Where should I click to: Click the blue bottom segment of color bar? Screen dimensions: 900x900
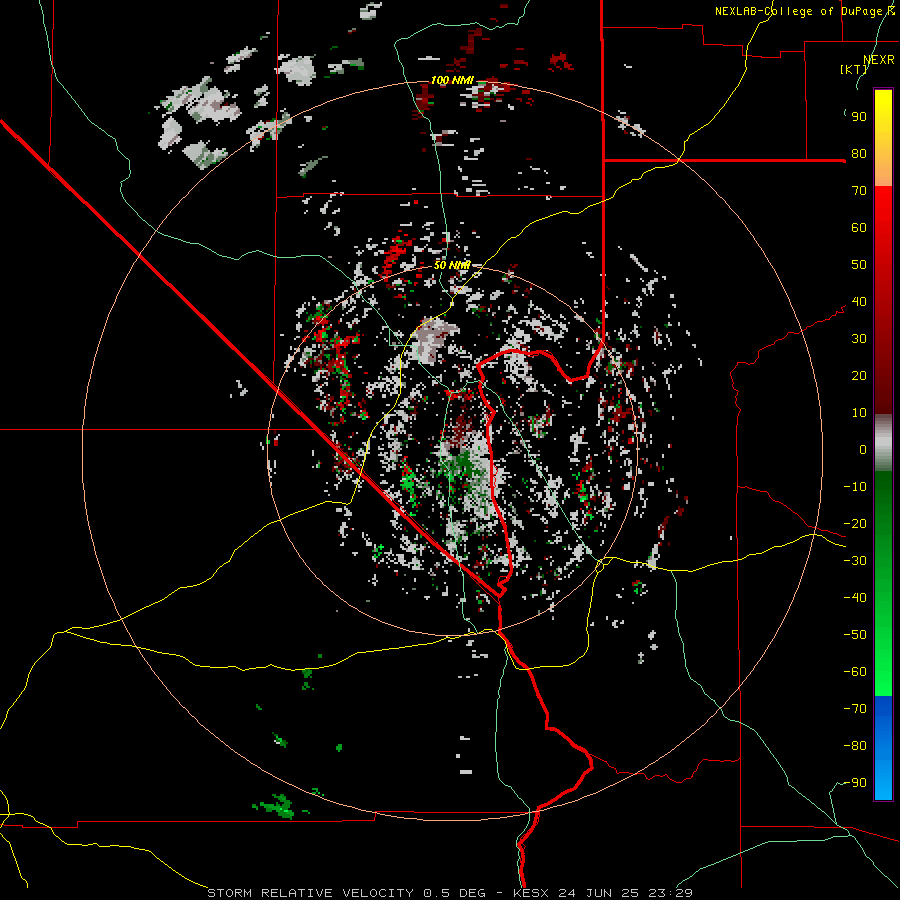[x=883, y=748]
